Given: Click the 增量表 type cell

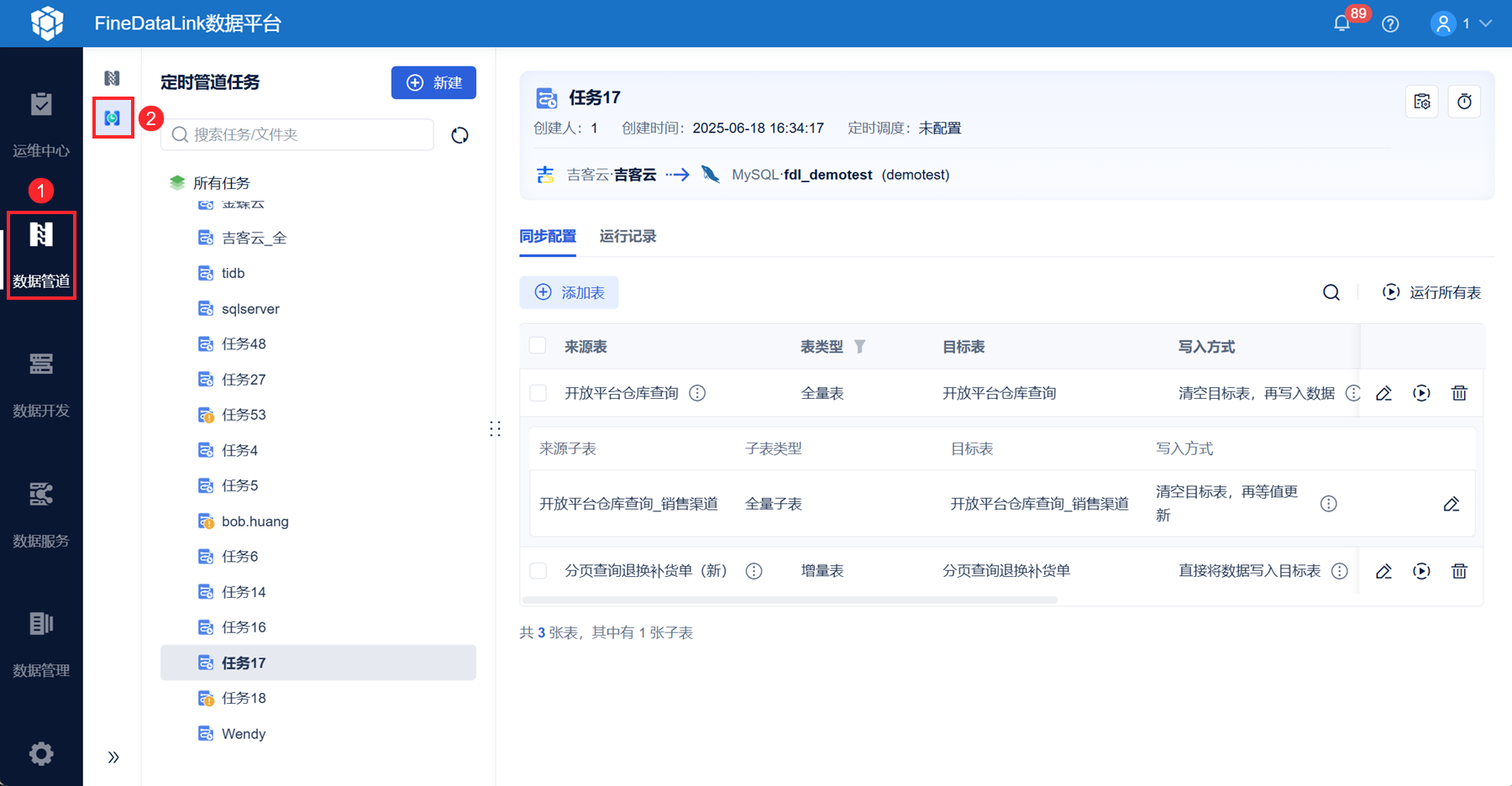Looking at the screenshot, I should pos(822,571).
